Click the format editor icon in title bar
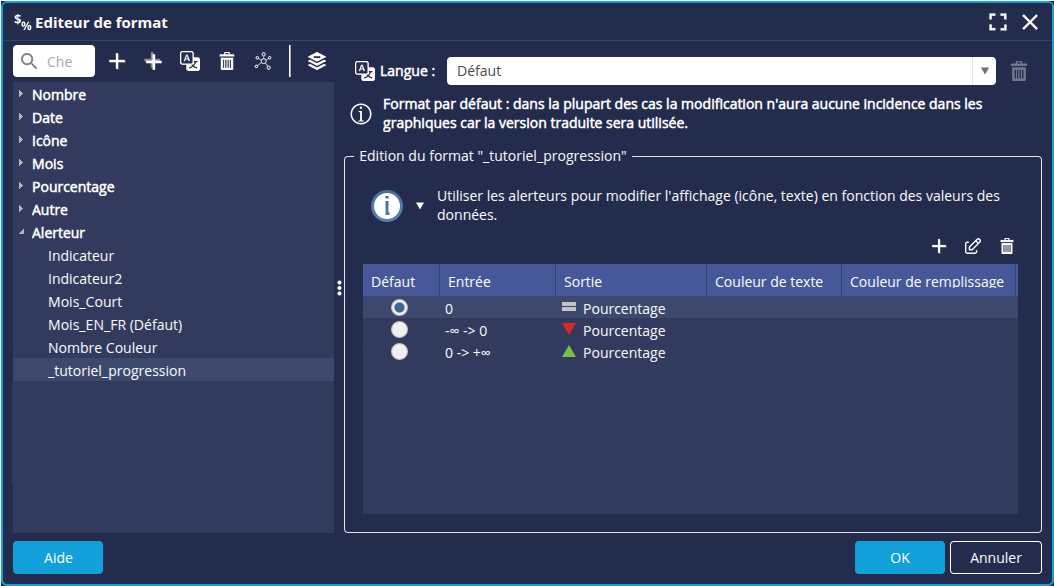The height and width of the screenshot is (586, 1054). point(23,23)
